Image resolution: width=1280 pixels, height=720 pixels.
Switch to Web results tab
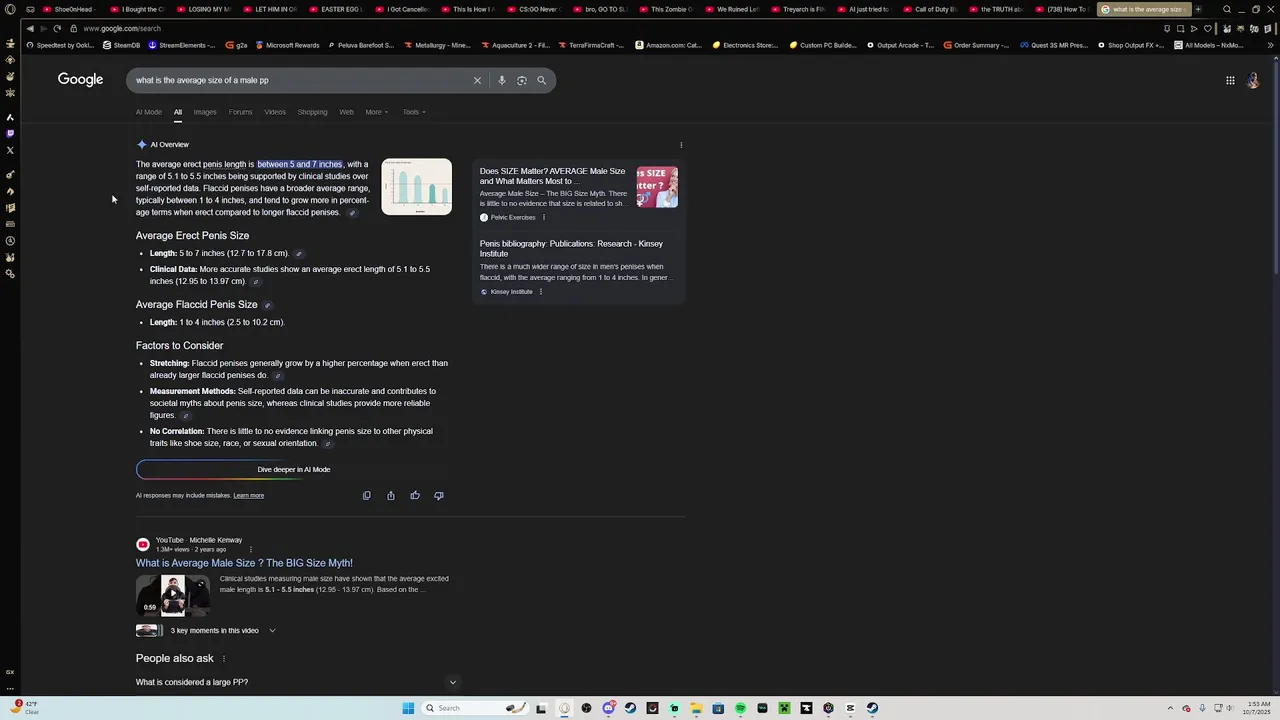pyautogui.click(x=346, y=112)
